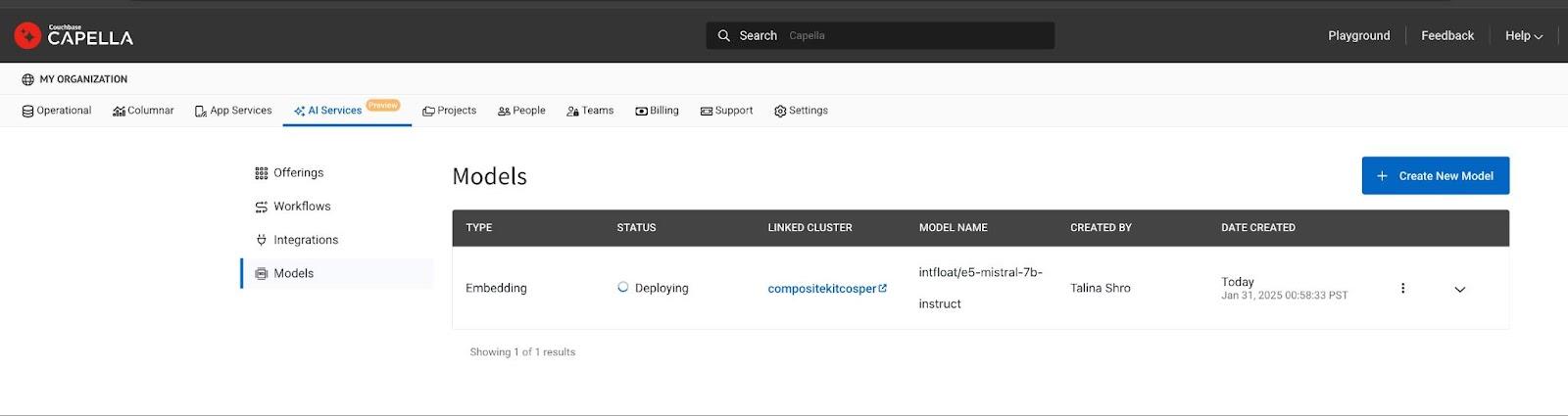Open the Columnar tab

pos(143,111)
